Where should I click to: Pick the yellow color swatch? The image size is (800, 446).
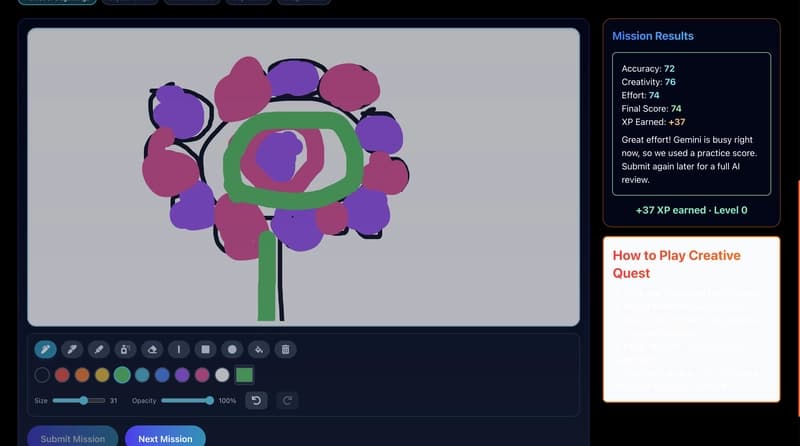pos(102,375)
